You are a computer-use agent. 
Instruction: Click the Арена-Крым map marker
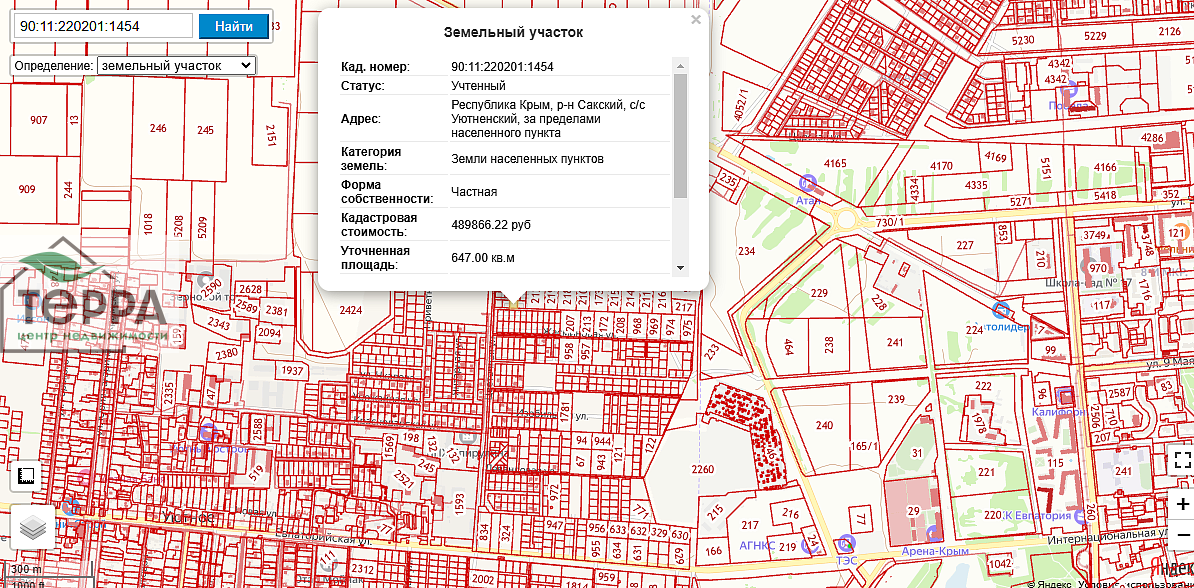coord(934,534)
